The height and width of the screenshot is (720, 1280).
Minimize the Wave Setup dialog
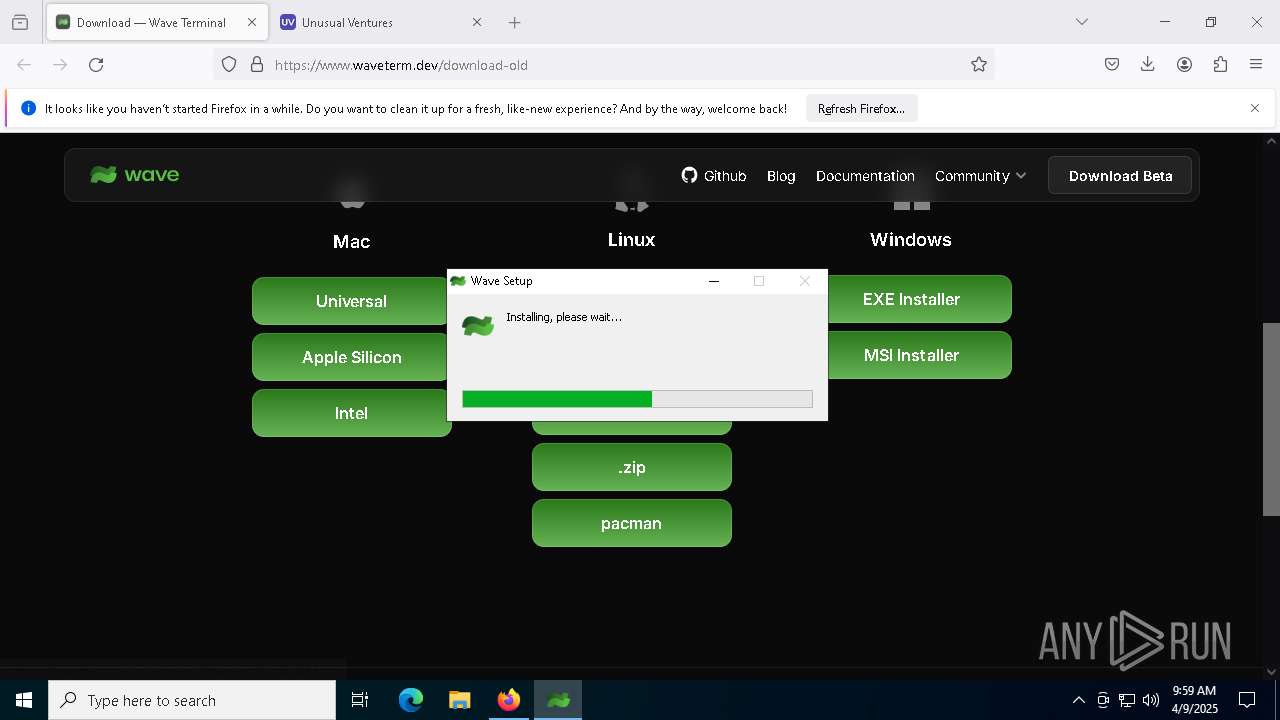pyautogui.click(x=714, y=281)
